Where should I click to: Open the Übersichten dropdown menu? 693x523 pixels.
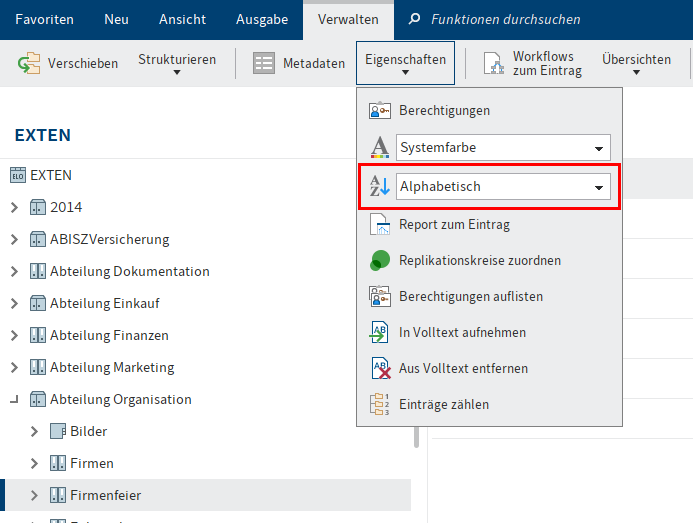(x=636, y=64)
